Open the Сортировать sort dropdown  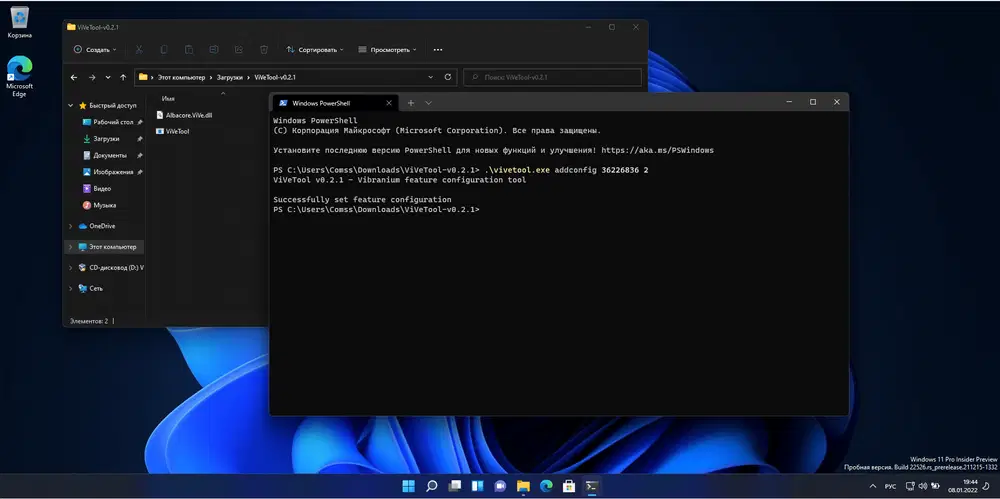point(314,49)
